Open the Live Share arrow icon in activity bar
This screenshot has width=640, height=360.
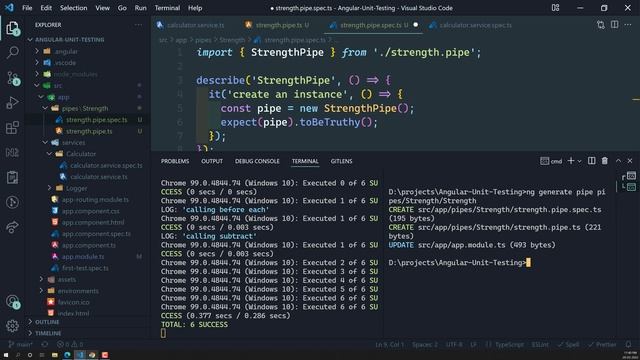click(x=12, y=227)
